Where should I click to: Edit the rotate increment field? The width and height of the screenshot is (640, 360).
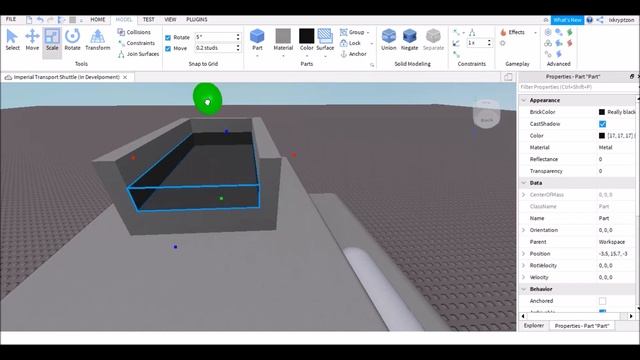coord(215,37)
